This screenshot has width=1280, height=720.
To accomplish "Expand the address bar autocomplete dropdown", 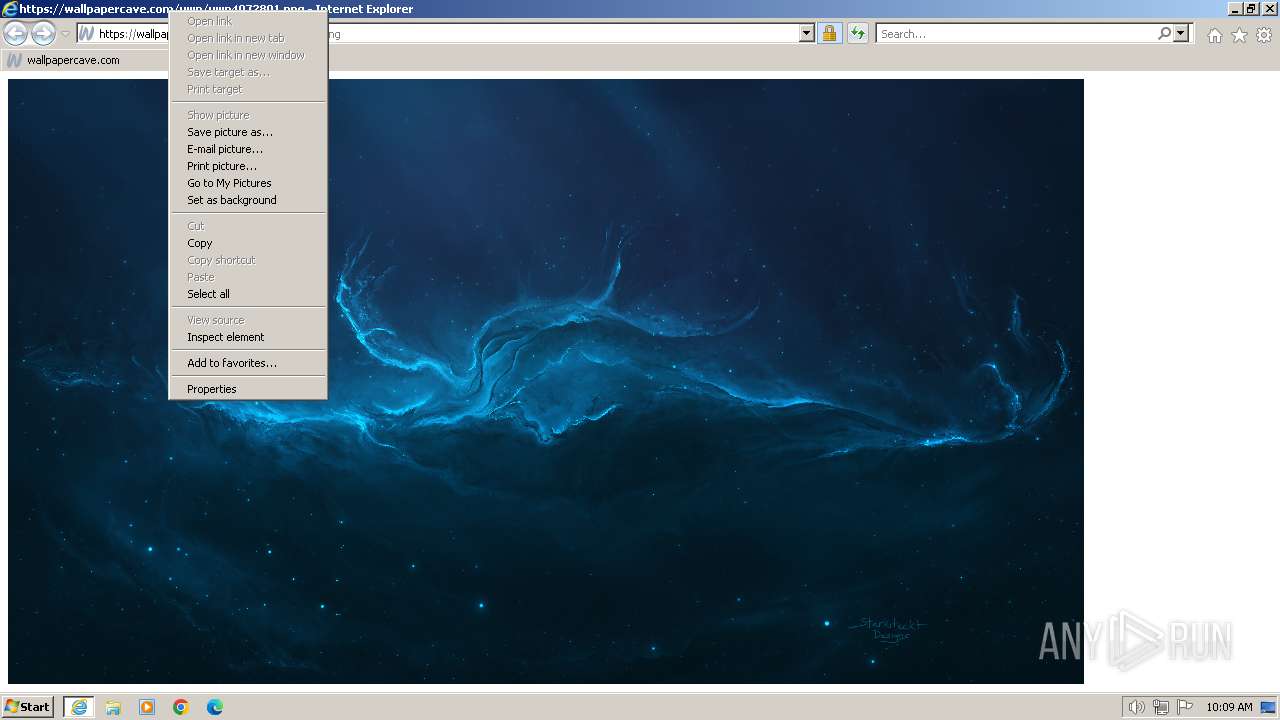I will pyautogui.click(x=807, y=34).
